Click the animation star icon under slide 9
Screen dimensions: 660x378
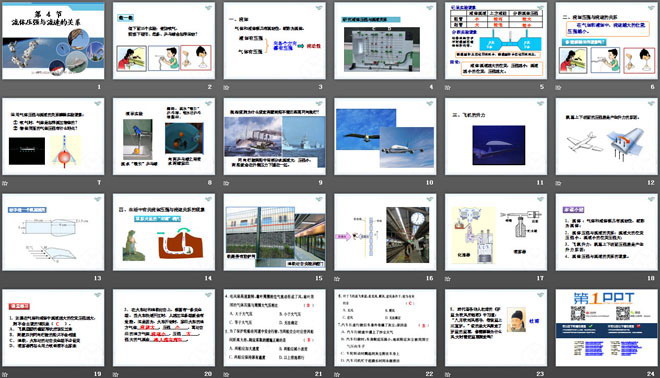pyautogui.click(x=226, y=183)
